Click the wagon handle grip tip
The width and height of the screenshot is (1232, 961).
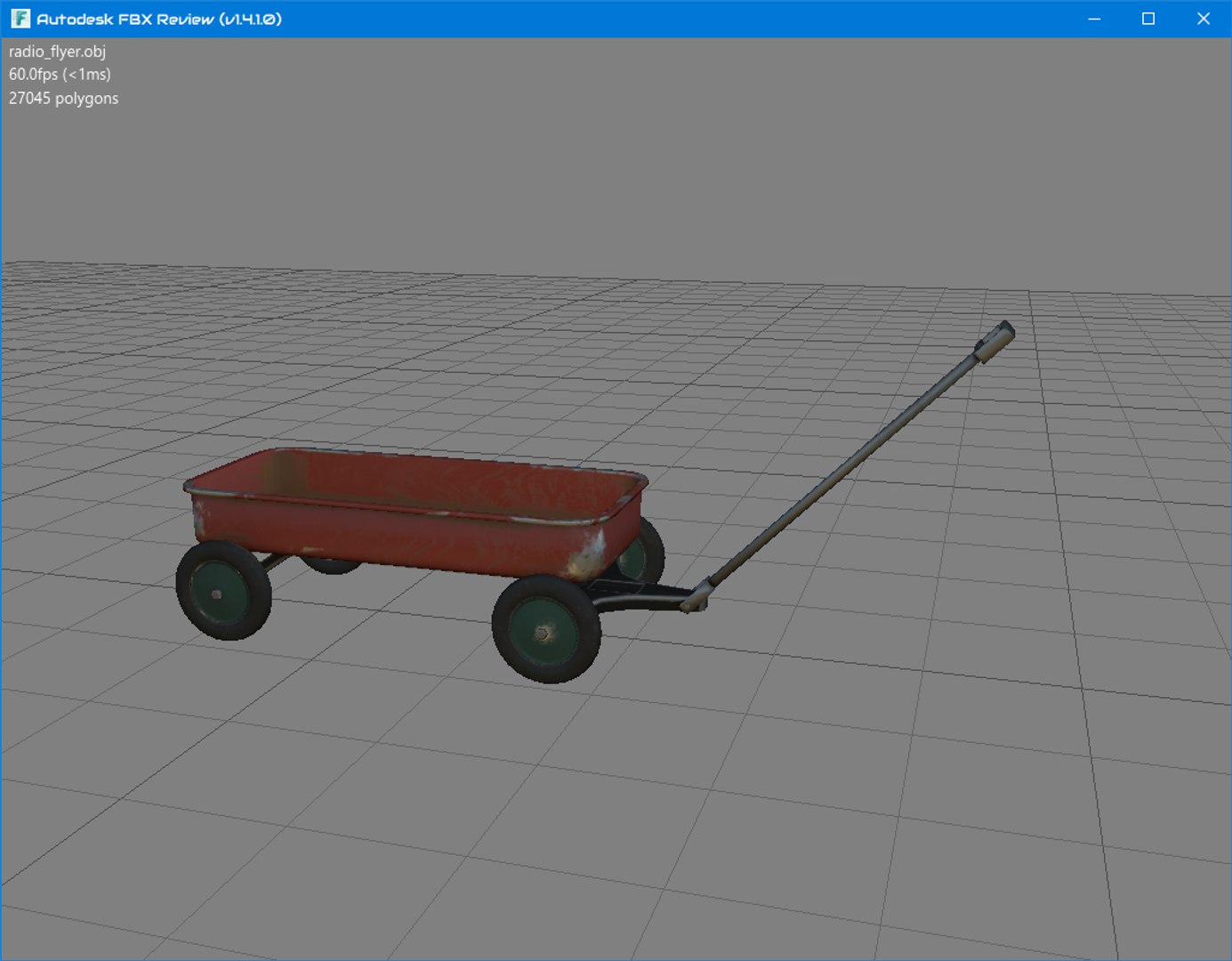point(995,342)
